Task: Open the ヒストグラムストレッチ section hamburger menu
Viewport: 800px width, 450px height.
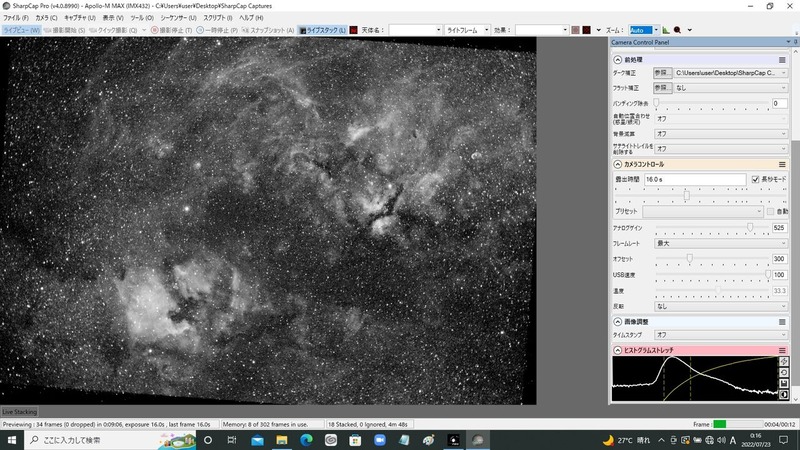Action: 782,351
